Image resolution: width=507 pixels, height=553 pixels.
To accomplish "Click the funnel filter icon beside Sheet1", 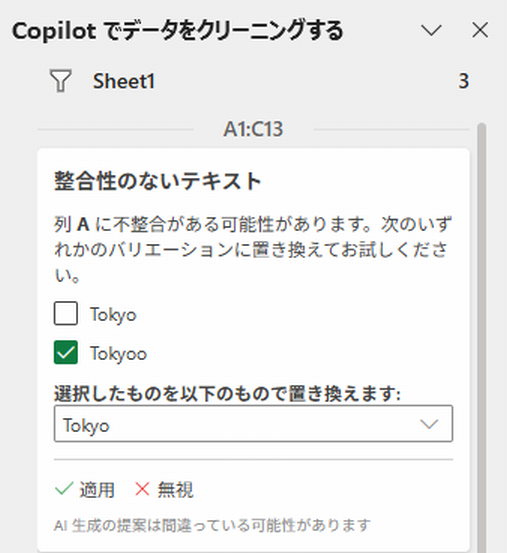I will click(x=61, y=81).
